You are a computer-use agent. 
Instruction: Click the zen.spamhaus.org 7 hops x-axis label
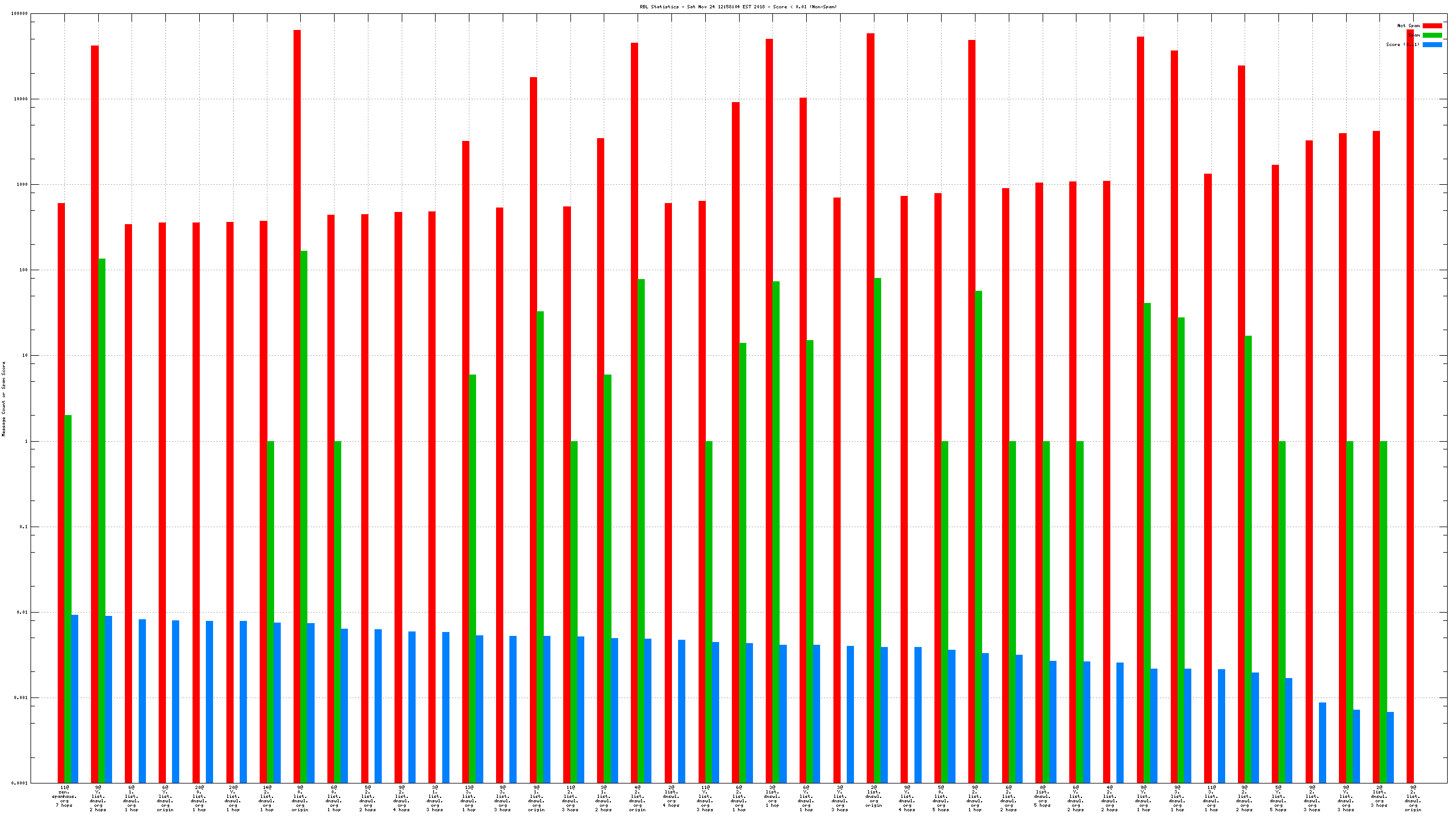pyautogui.click(x=64, y=798)
